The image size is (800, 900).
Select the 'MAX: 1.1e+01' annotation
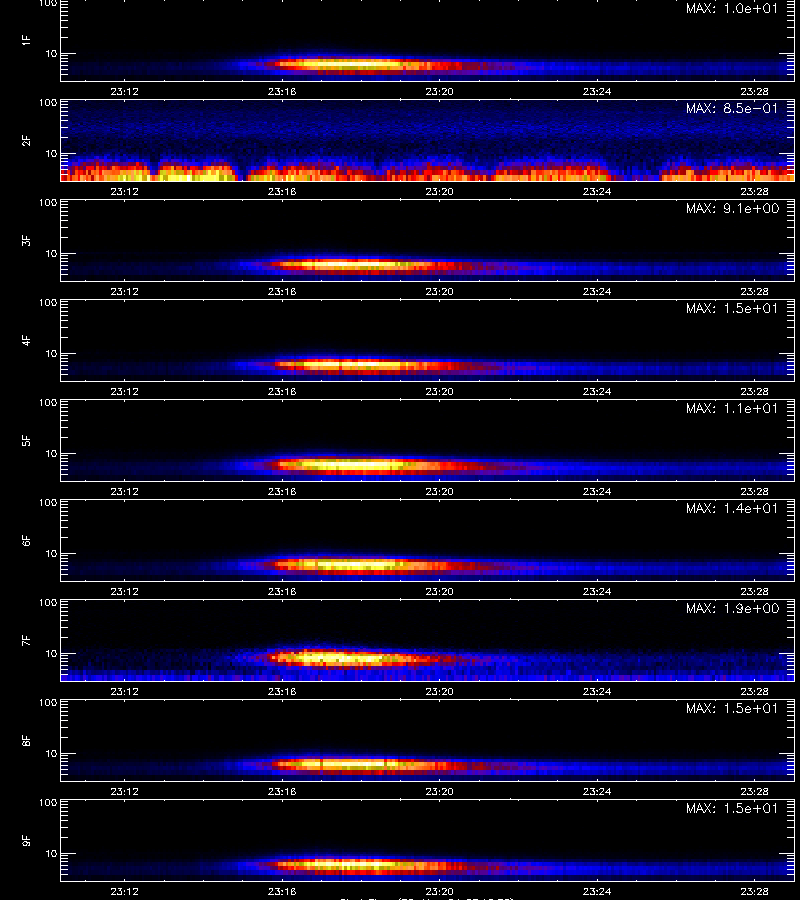click(x=732, y=408)
